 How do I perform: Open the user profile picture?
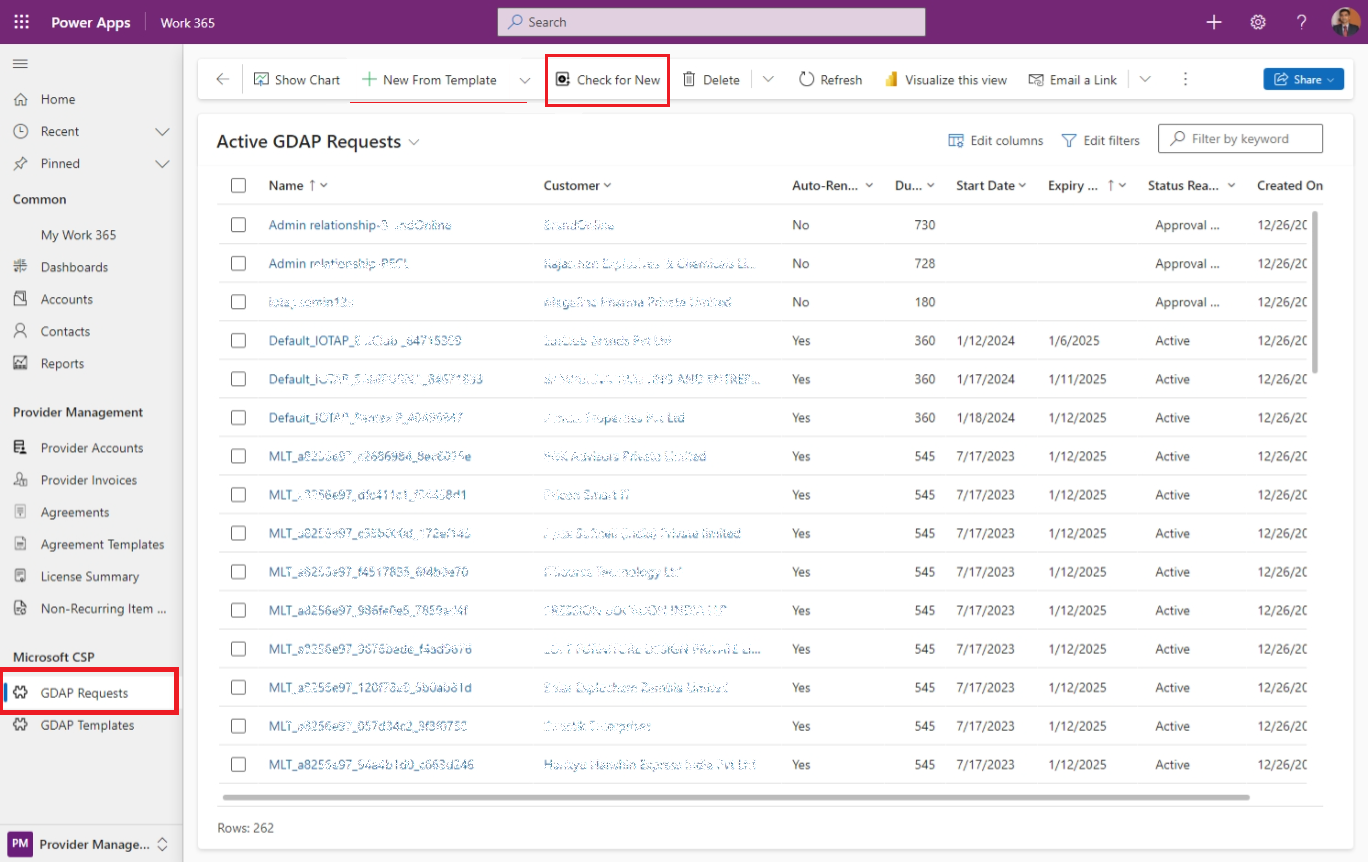[1345, 22]
